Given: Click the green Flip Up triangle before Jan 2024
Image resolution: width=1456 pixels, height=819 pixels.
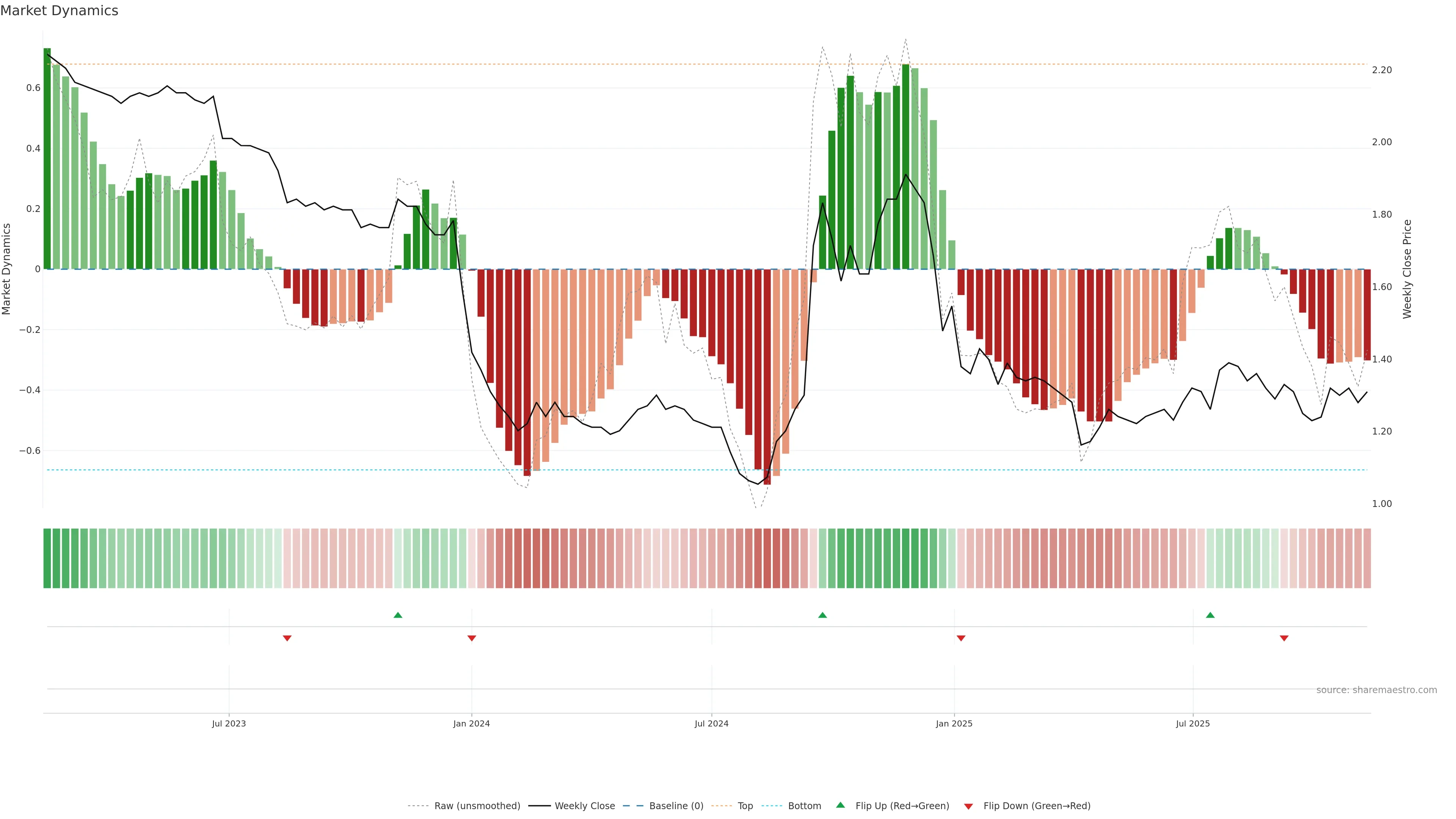Looking at the screenshot, I should coord(398,615).
